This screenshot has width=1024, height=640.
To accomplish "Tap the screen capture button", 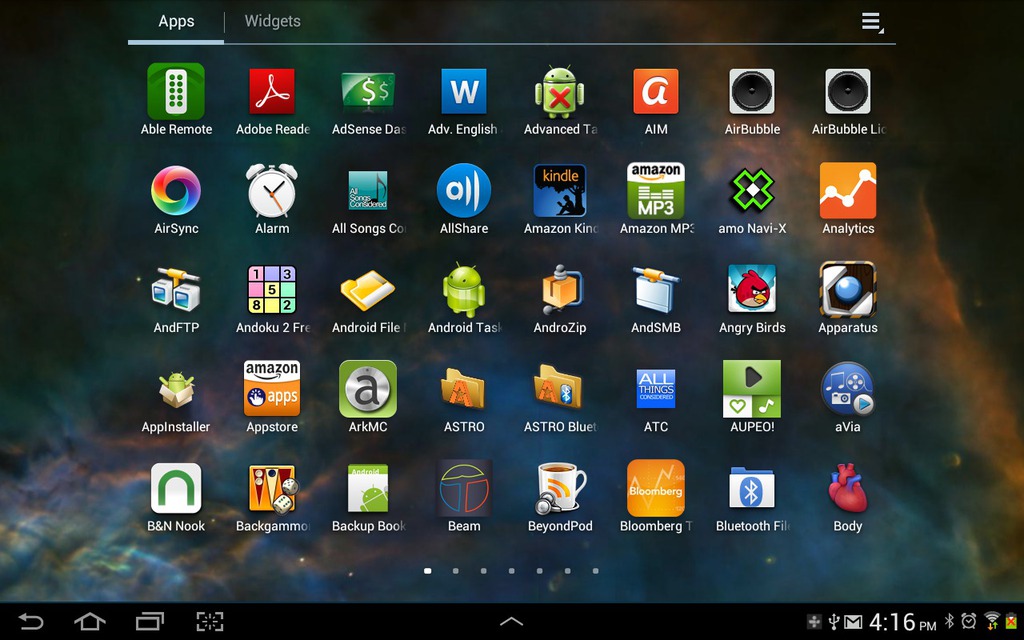I will [x=210, y=621].
